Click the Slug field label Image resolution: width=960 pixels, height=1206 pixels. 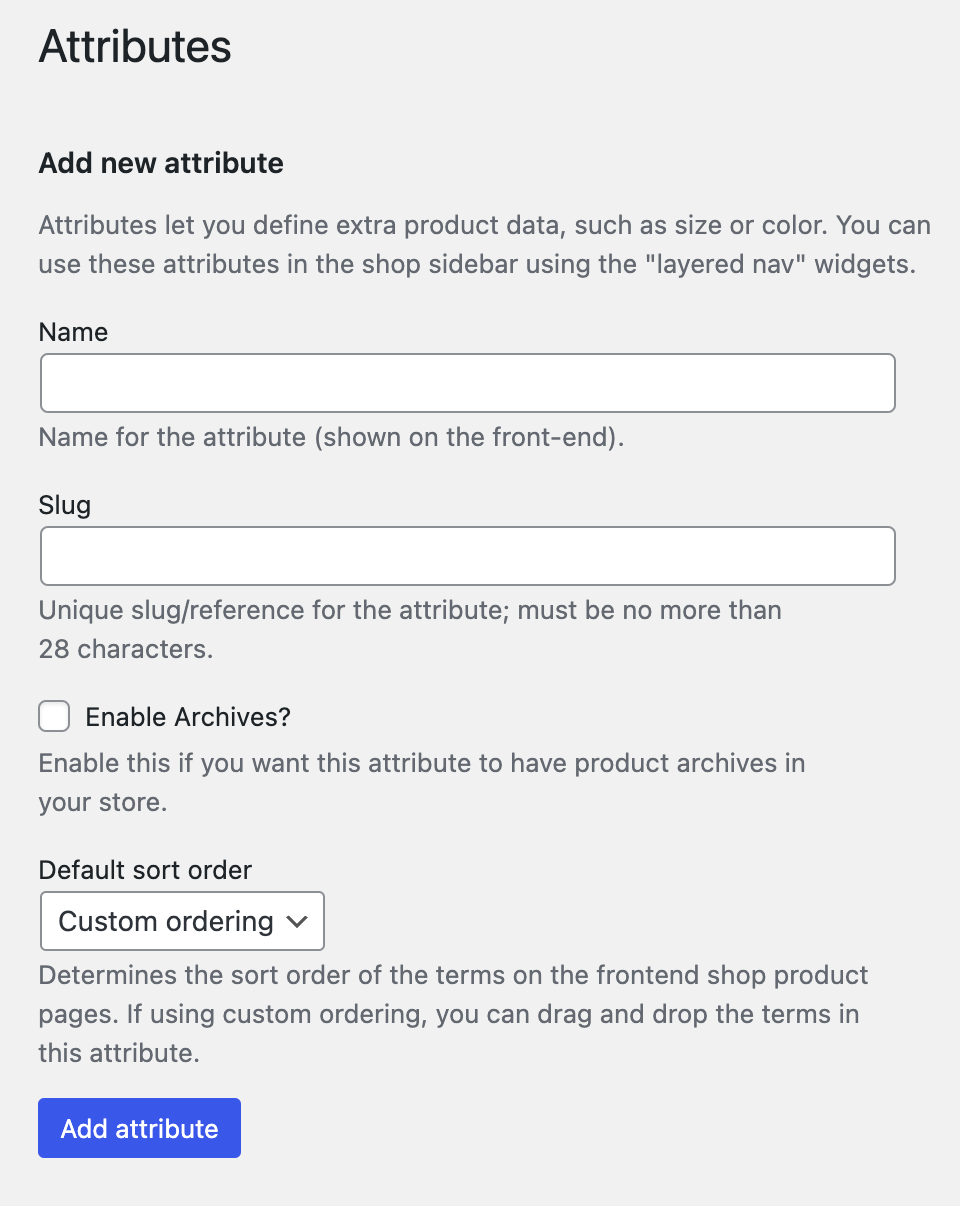pos(64,505)
